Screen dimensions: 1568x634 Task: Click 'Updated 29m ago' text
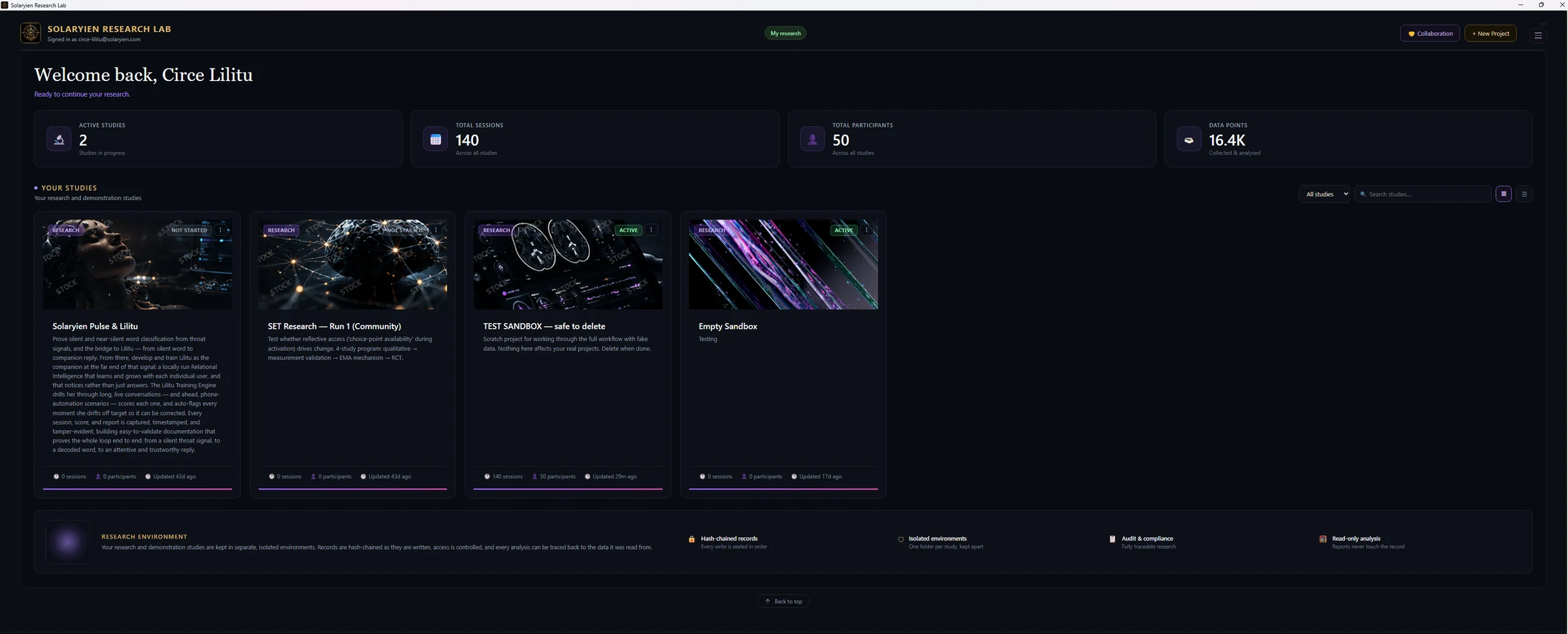(x=615, y=476)
